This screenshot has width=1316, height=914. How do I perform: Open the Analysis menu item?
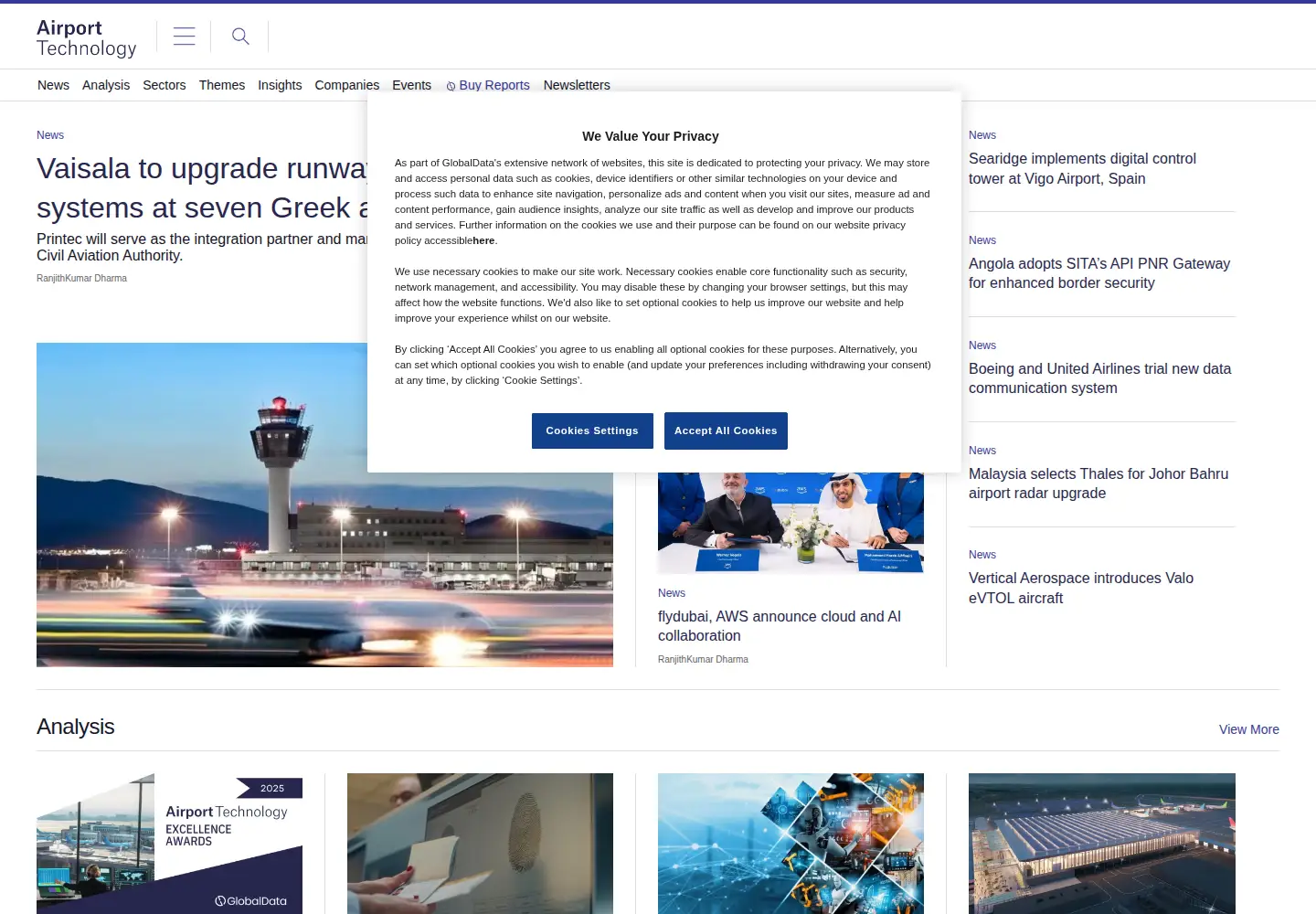[x=106, y=85]
